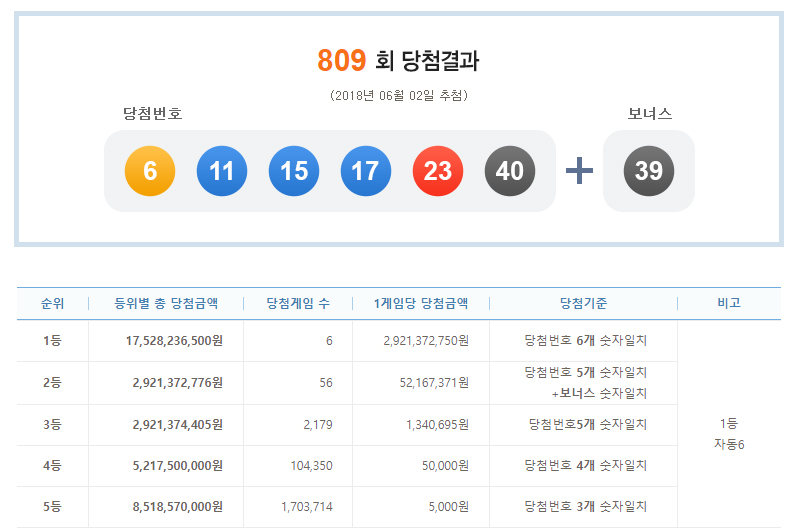Screen dimensions: 798x528
Task: Click the 순위 column header
Action: (52, 303)
